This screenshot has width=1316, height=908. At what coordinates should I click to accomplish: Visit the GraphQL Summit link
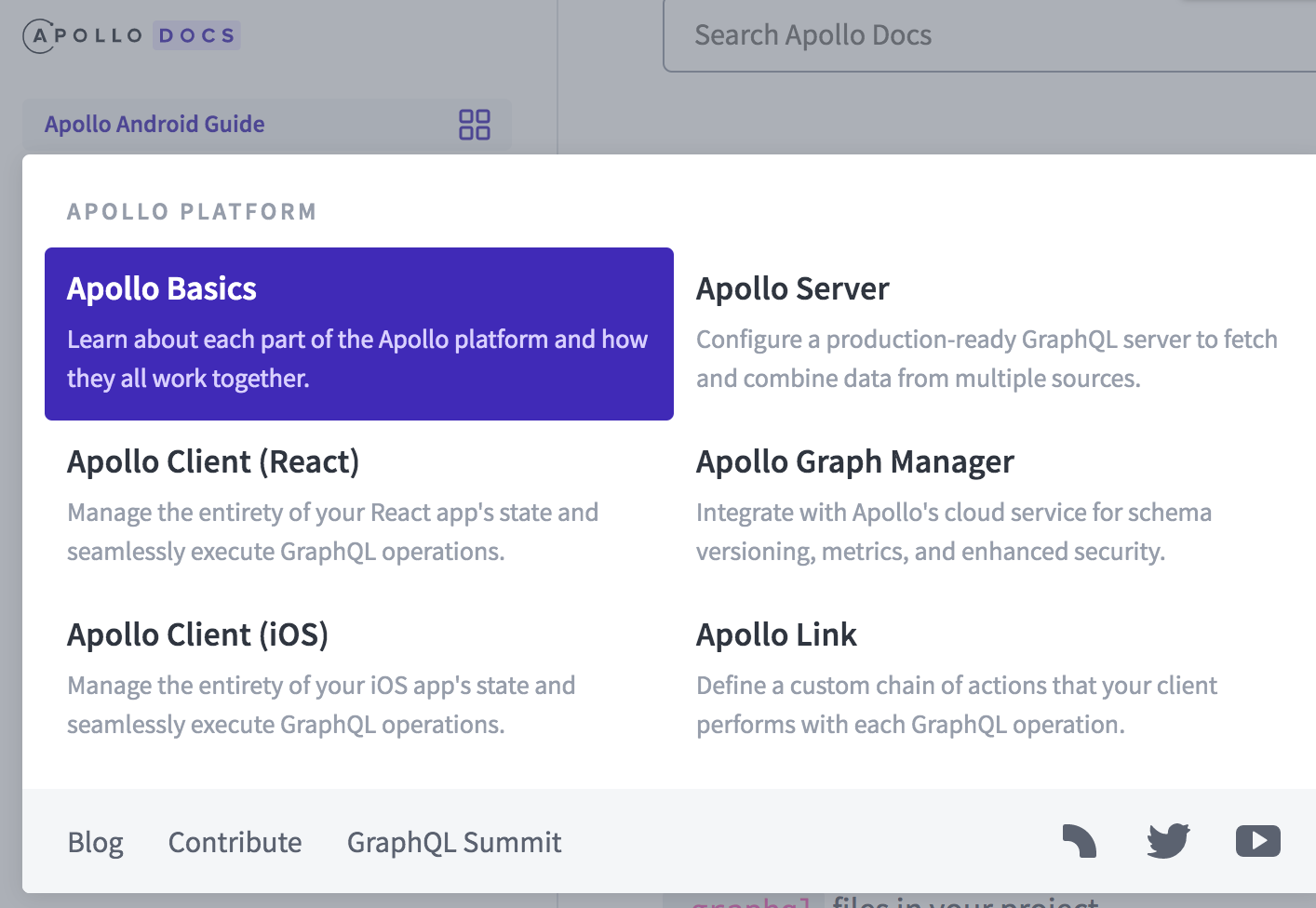coord(454,843)
